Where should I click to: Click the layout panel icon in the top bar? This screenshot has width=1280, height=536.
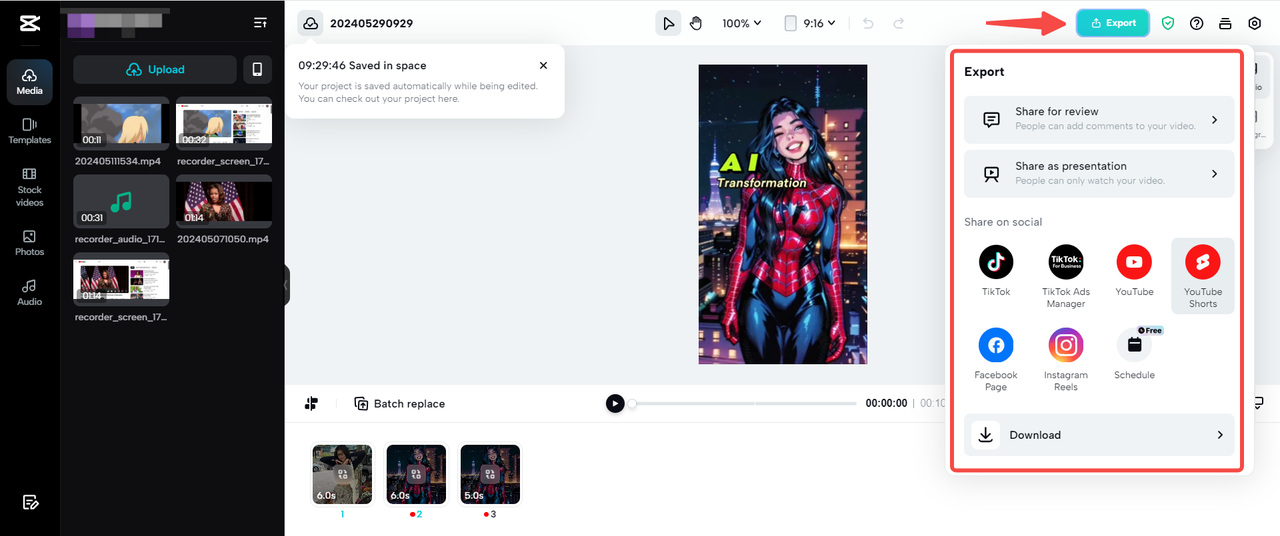(1226, 23)
